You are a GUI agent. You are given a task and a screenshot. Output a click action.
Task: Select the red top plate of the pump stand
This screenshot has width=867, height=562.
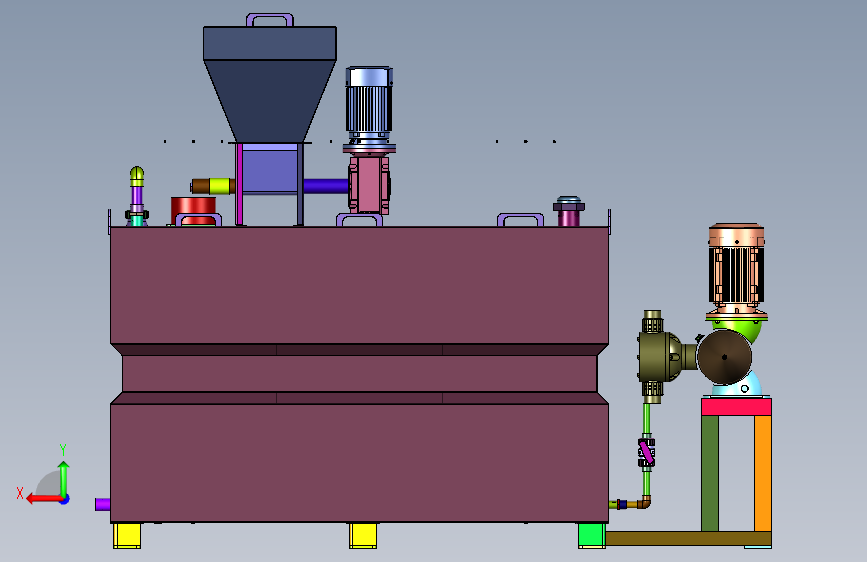[x=736, y=407]
